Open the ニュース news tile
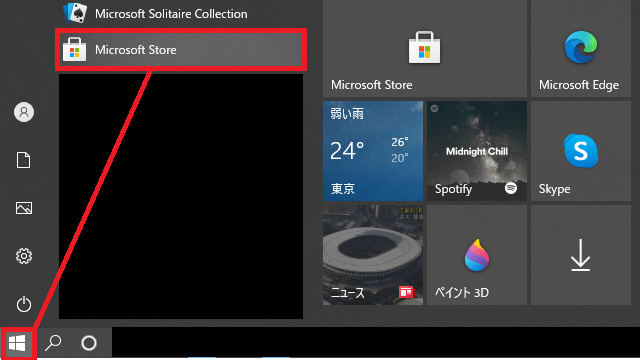This screenshot has width=640, height=360. (x=373, y=255)
